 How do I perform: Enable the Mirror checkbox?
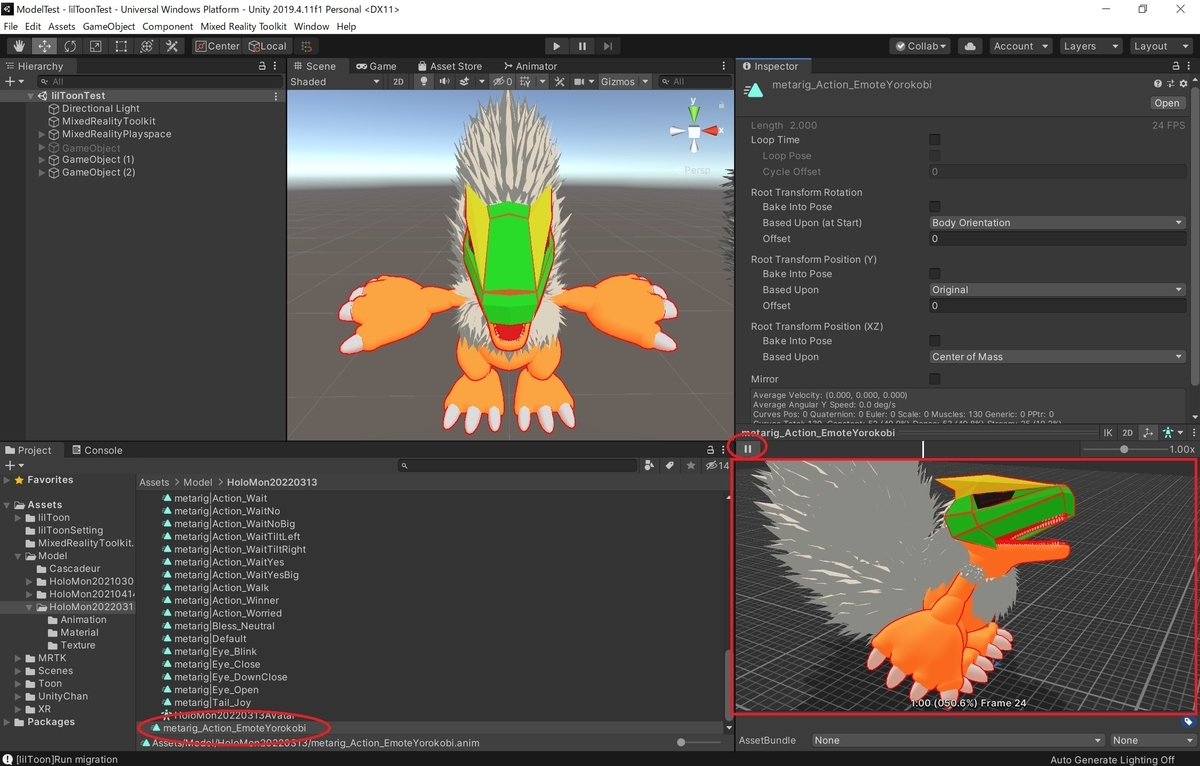935,379
